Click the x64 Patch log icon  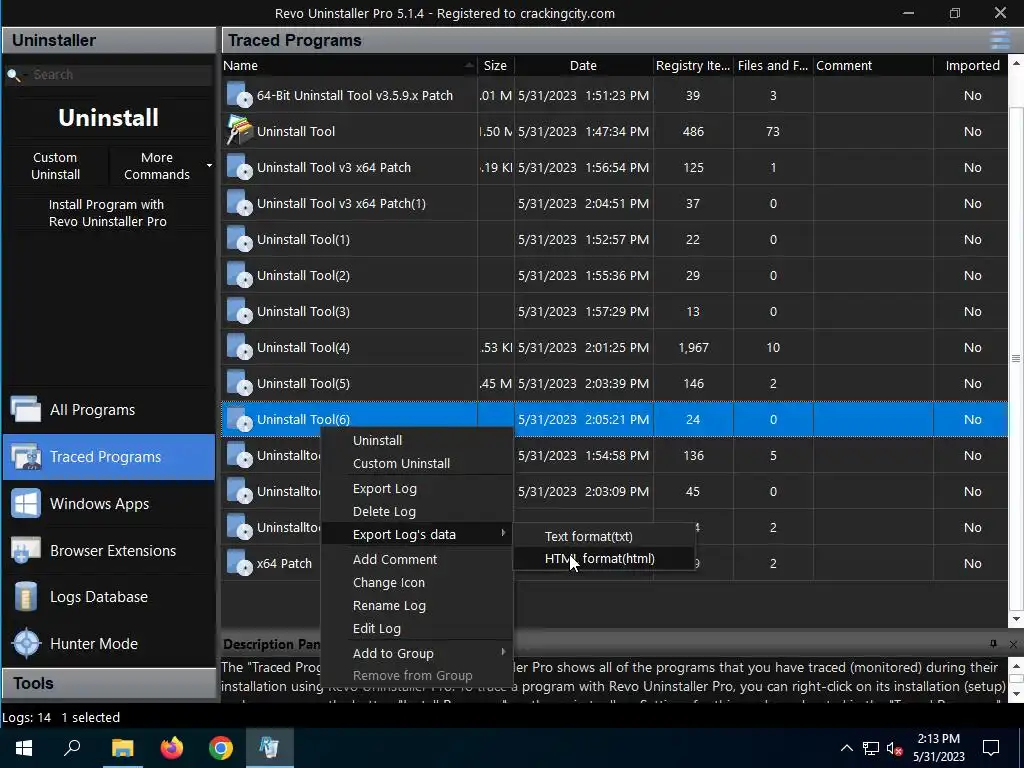pos(239,563)
